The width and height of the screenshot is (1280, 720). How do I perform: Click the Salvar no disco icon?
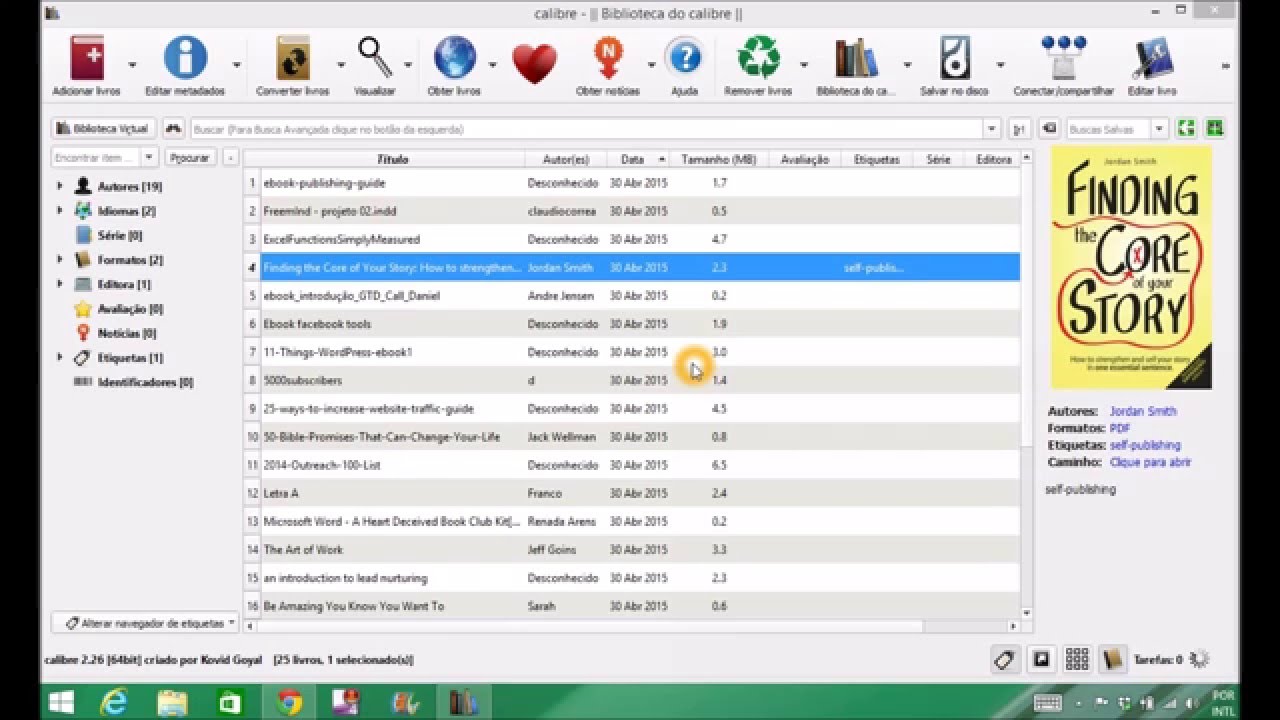coord(954,58)
